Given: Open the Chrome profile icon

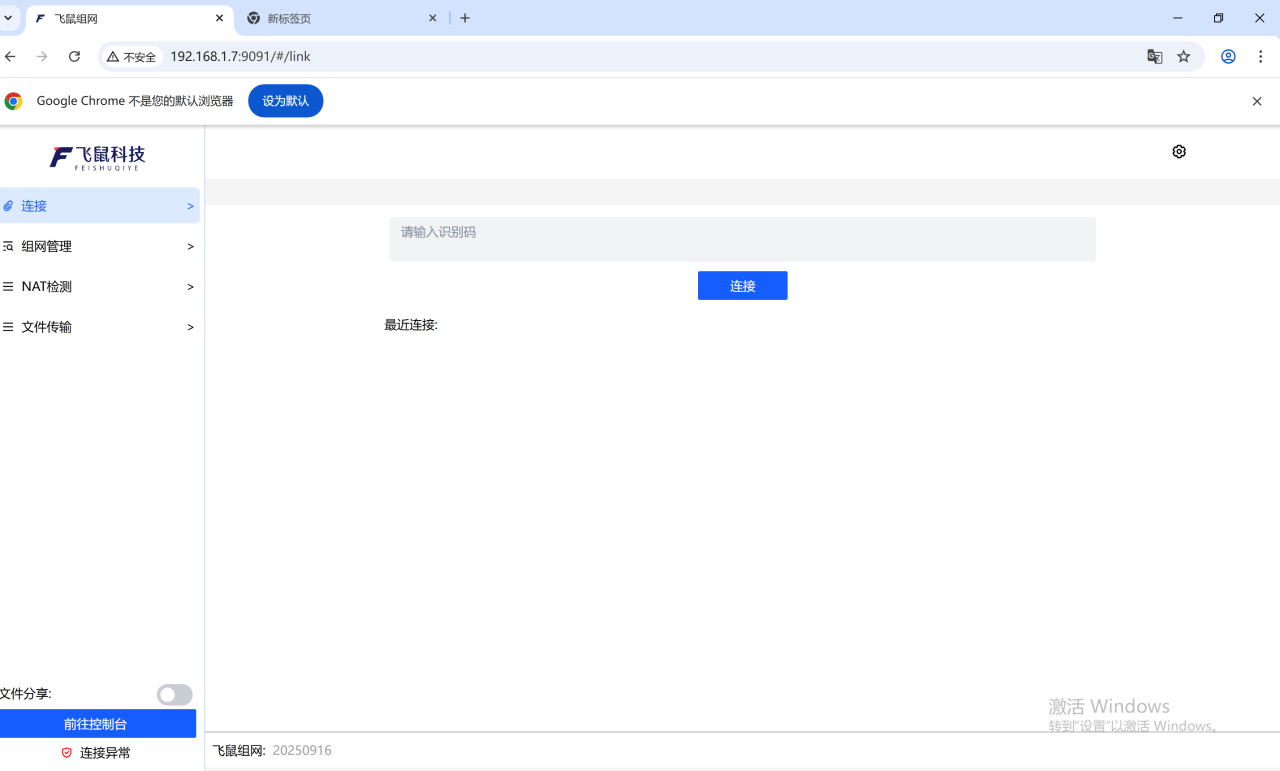Looking at the screenshot, I should click(1228, 57).
